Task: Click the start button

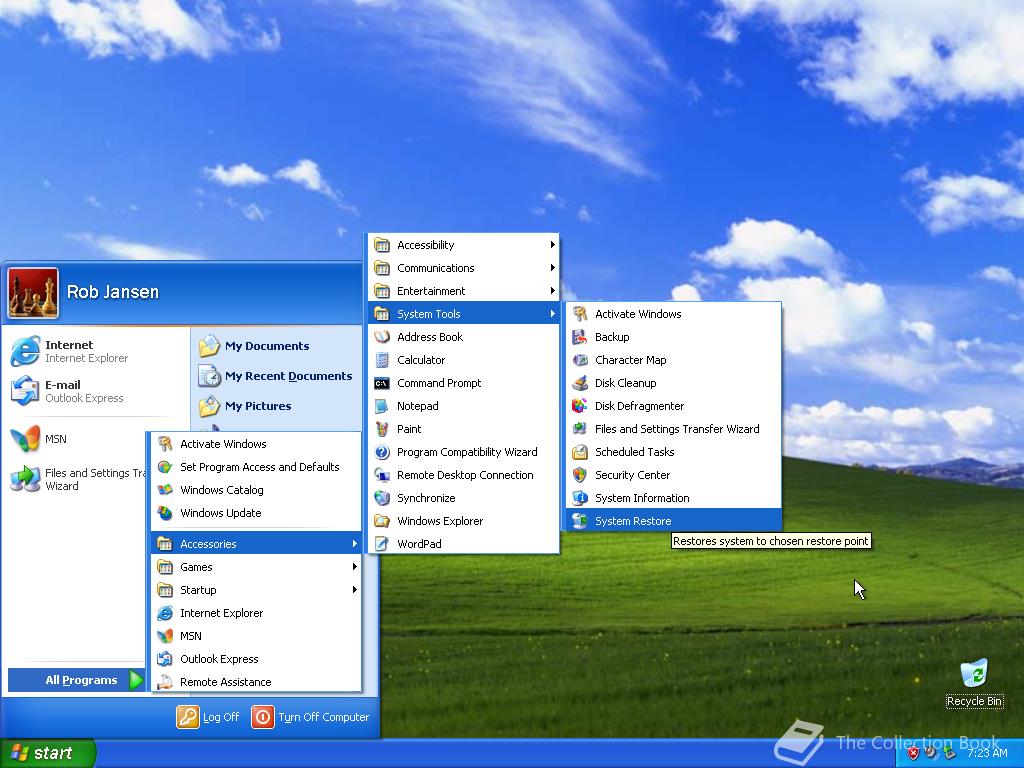Action: (x=48, y=753)
